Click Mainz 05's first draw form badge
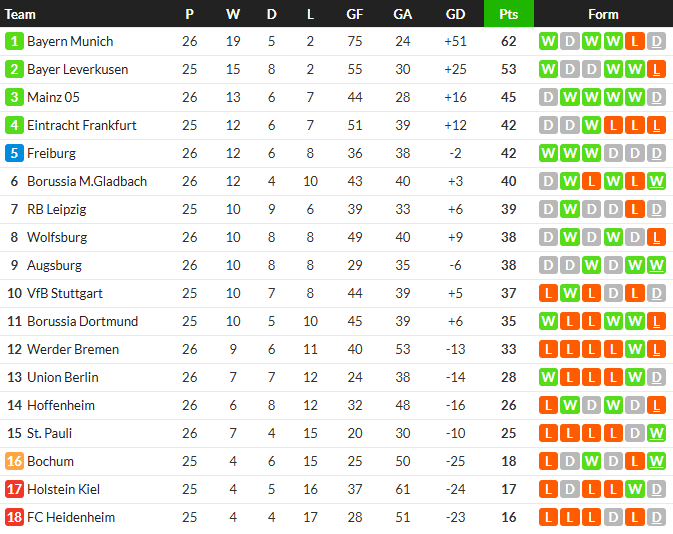 [548, 97]
